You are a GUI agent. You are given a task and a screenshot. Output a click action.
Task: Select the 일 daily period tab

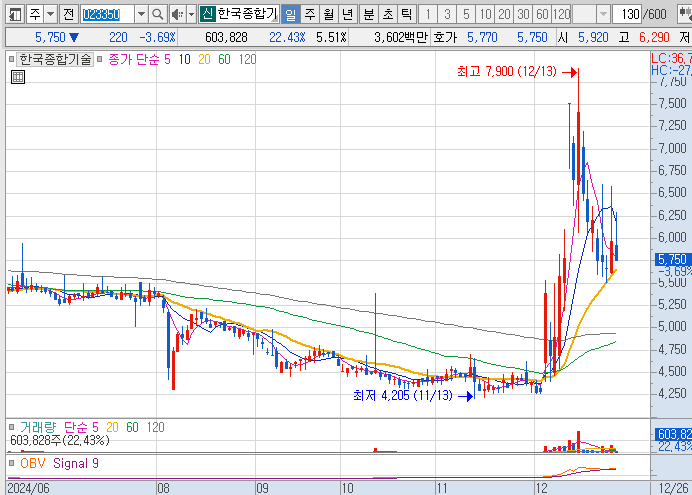[x=291, y=15]
